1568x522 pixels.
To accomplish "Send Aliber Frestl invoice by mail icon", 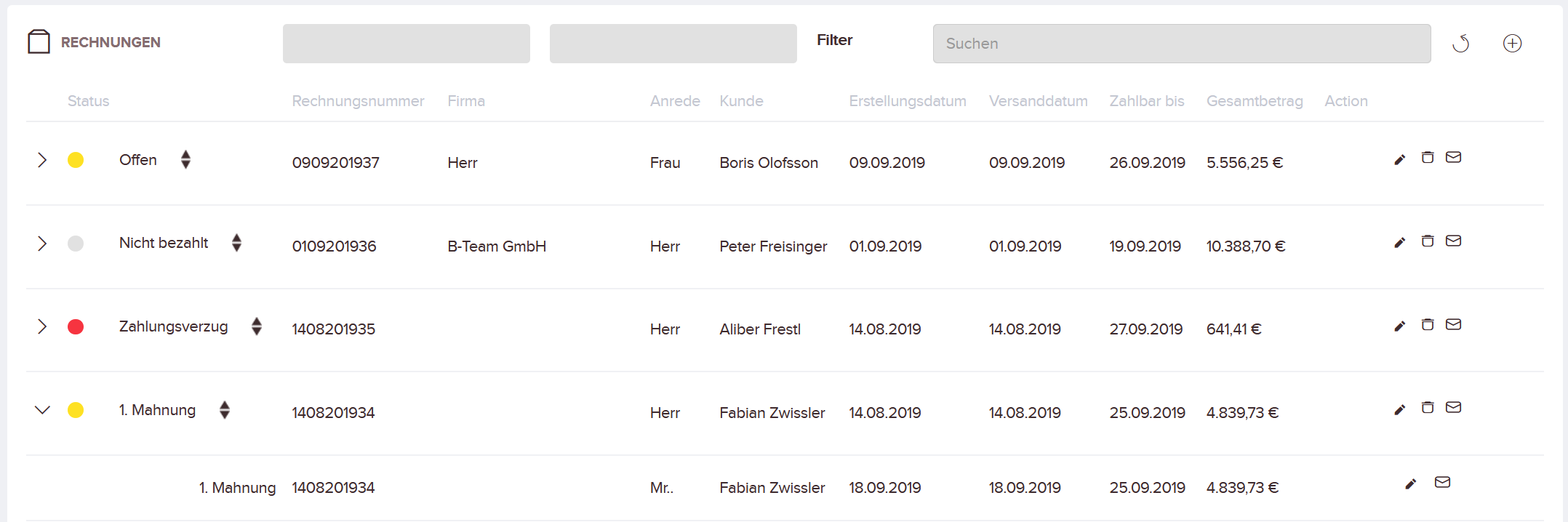I will 1453,324.
